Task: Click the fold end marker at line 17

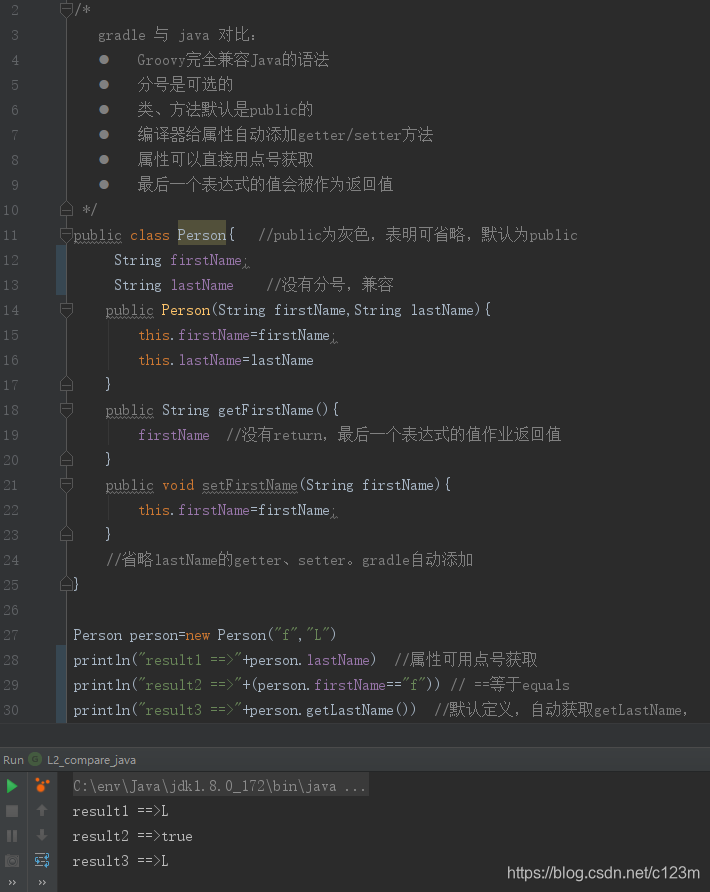Action: [x=67, y=385]
